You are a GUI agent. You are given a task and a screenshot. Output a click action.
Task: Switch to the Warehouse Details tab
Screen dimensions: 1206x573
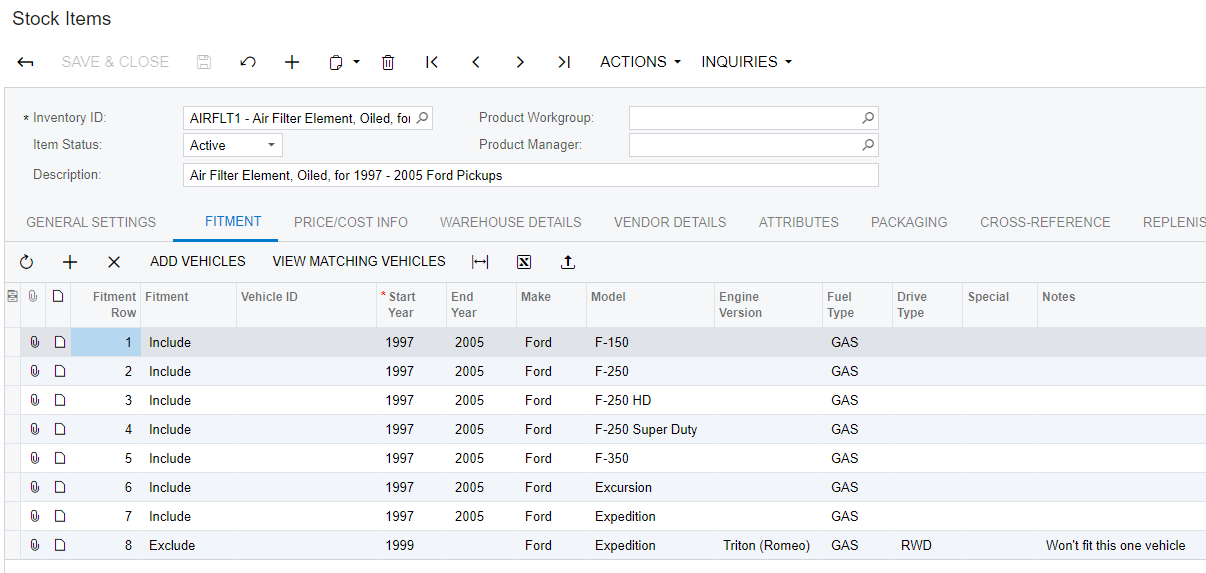(x=510, y=222)
